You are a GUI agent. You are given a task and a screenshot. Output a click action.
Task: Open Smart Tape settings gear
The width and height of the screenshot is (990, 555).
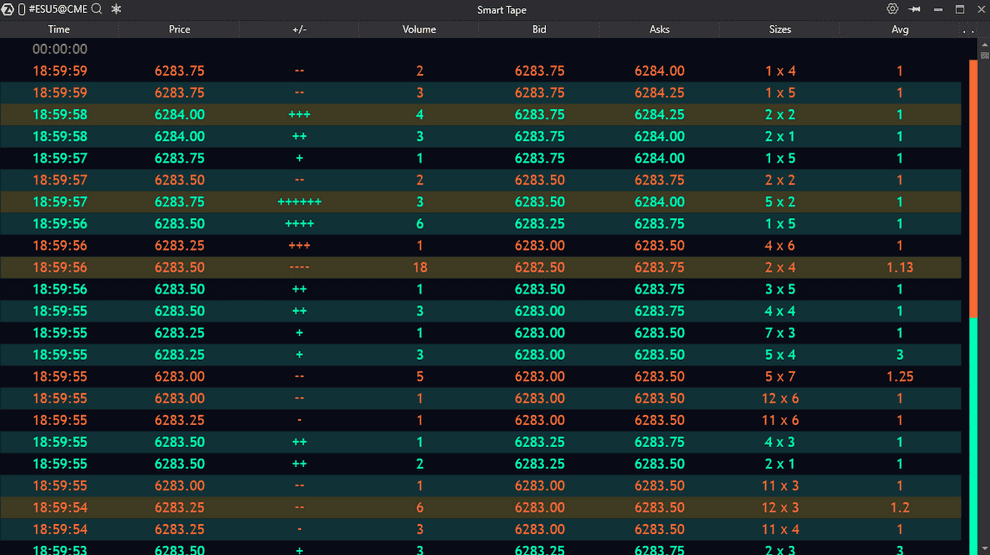coord(892,9)
